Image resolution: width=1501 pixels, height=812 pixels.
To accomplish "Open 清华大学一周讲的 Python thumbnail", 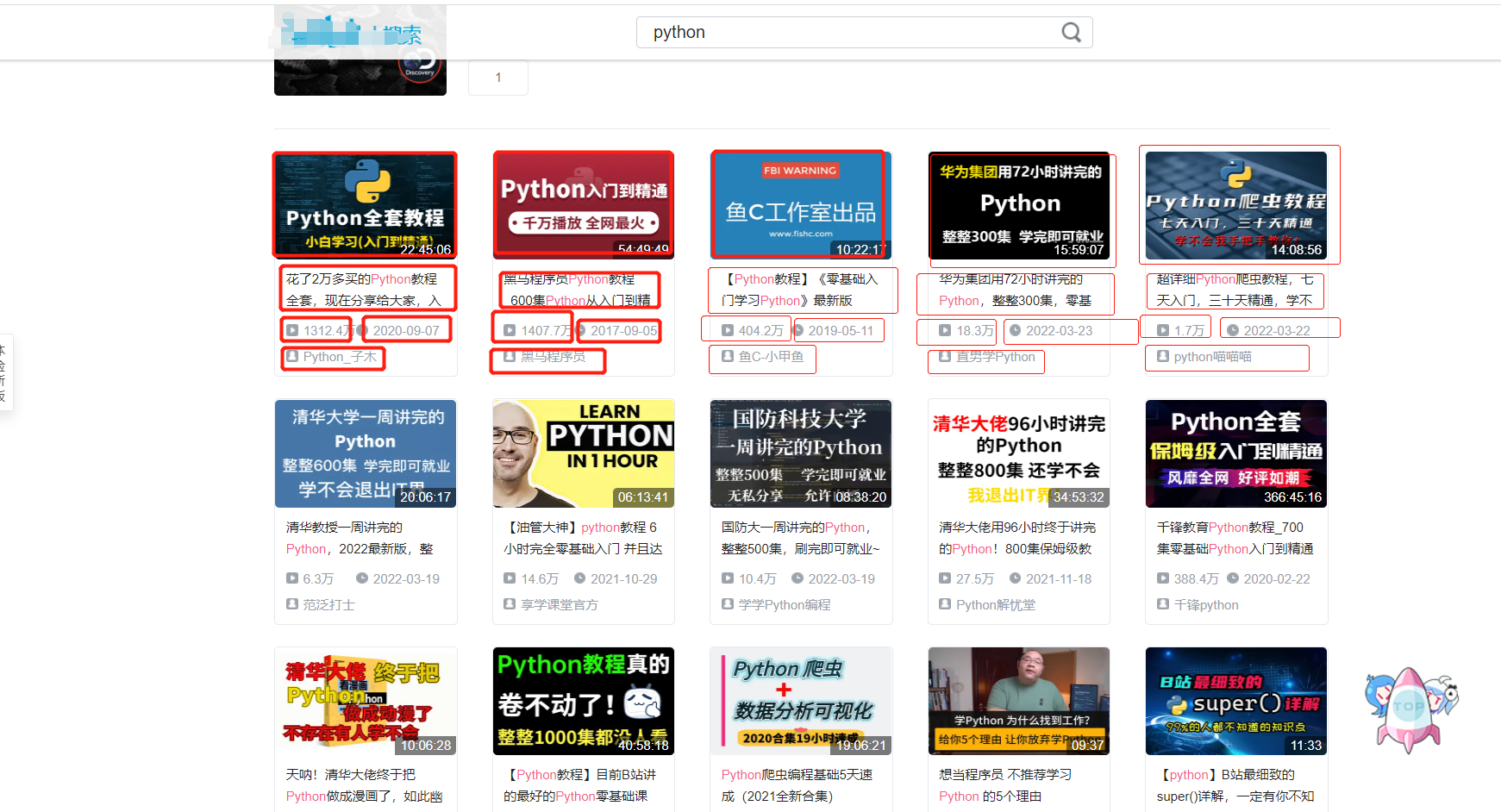I will pyautogui.click(x=366, y=453).
